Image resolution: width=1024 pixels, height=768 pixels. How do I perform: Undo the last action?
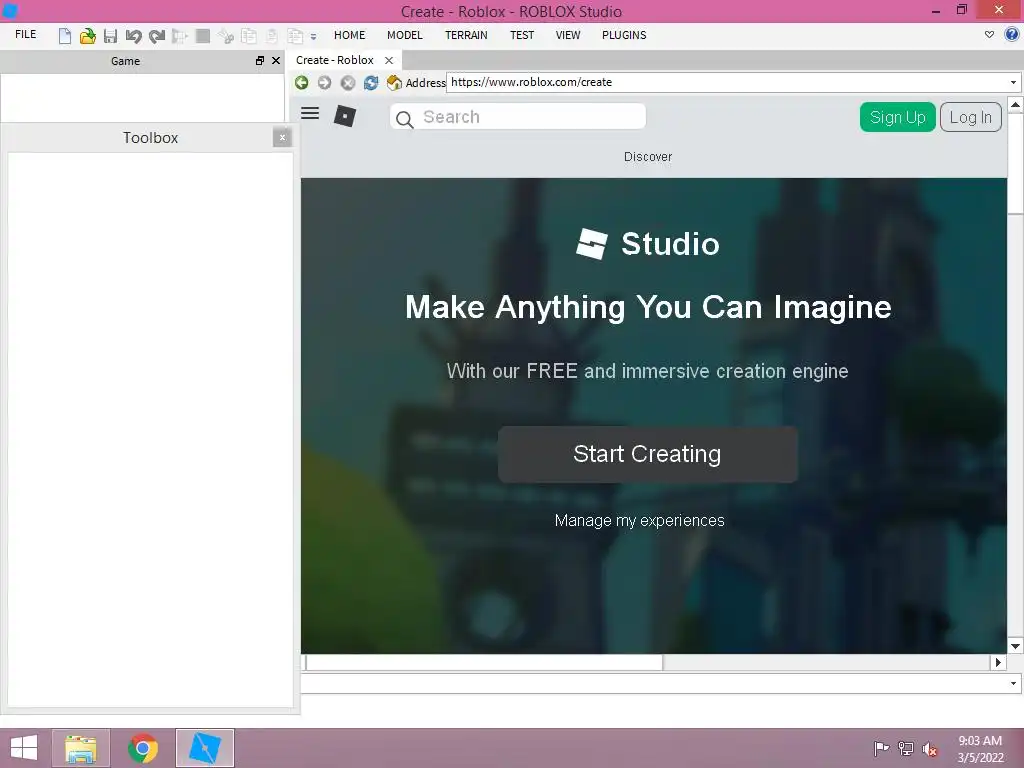(x=134, y=35)
